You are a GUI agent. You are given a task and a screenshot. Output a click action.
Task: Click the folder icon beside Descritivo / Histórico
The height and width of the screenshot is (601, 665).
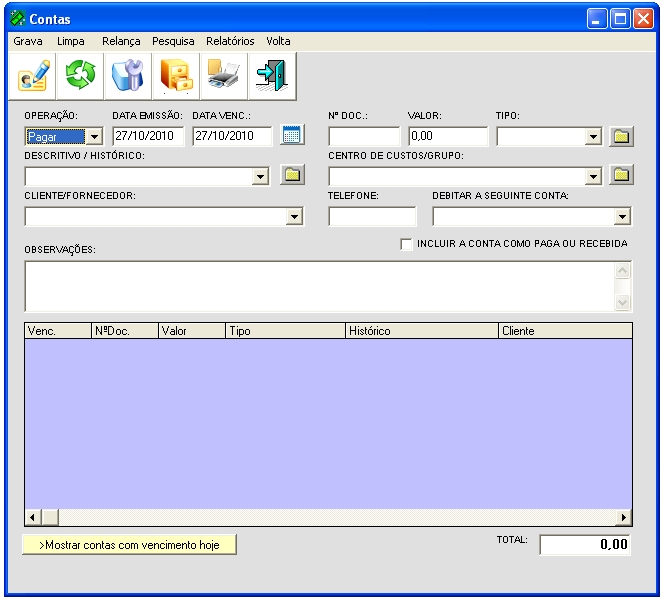coord(291,176)
